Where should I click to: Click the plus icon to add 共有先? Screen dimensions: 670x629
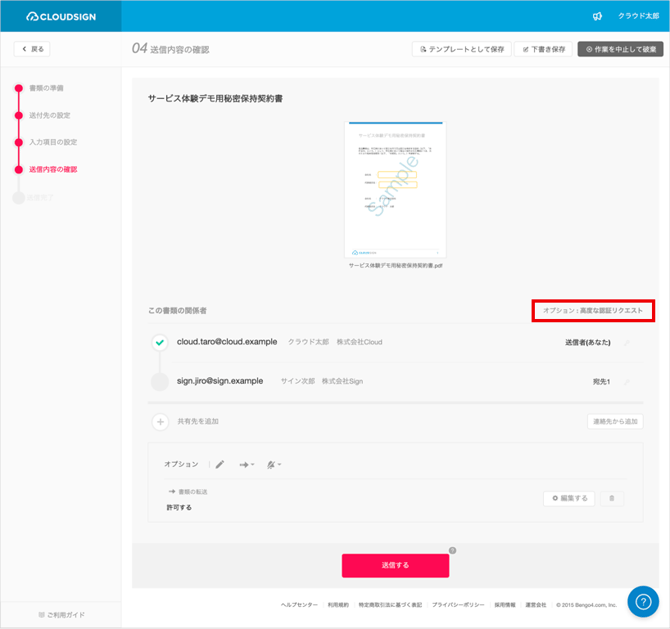pos(159,422)
